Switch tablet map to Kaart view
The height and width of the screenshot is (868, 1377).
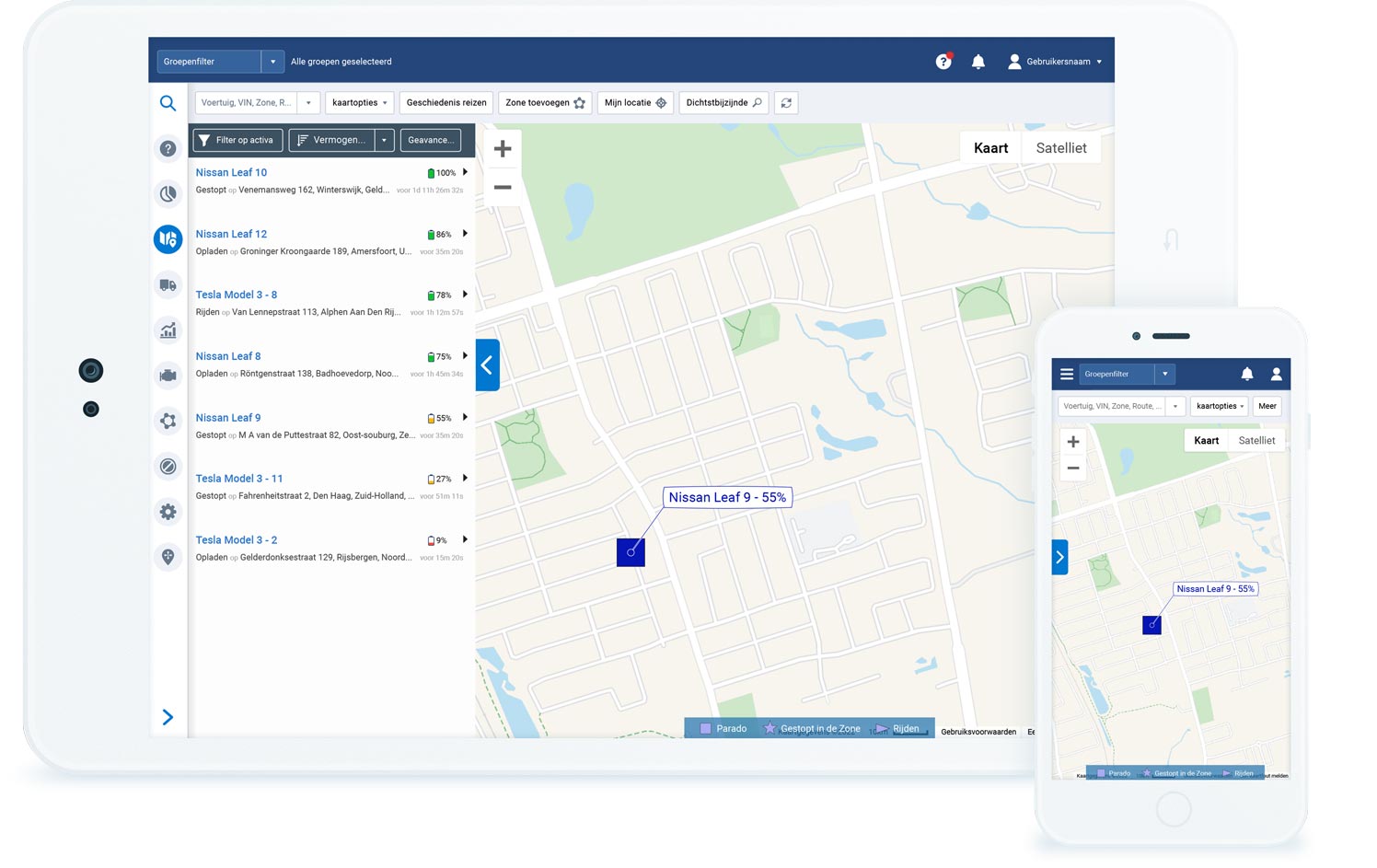990,148
